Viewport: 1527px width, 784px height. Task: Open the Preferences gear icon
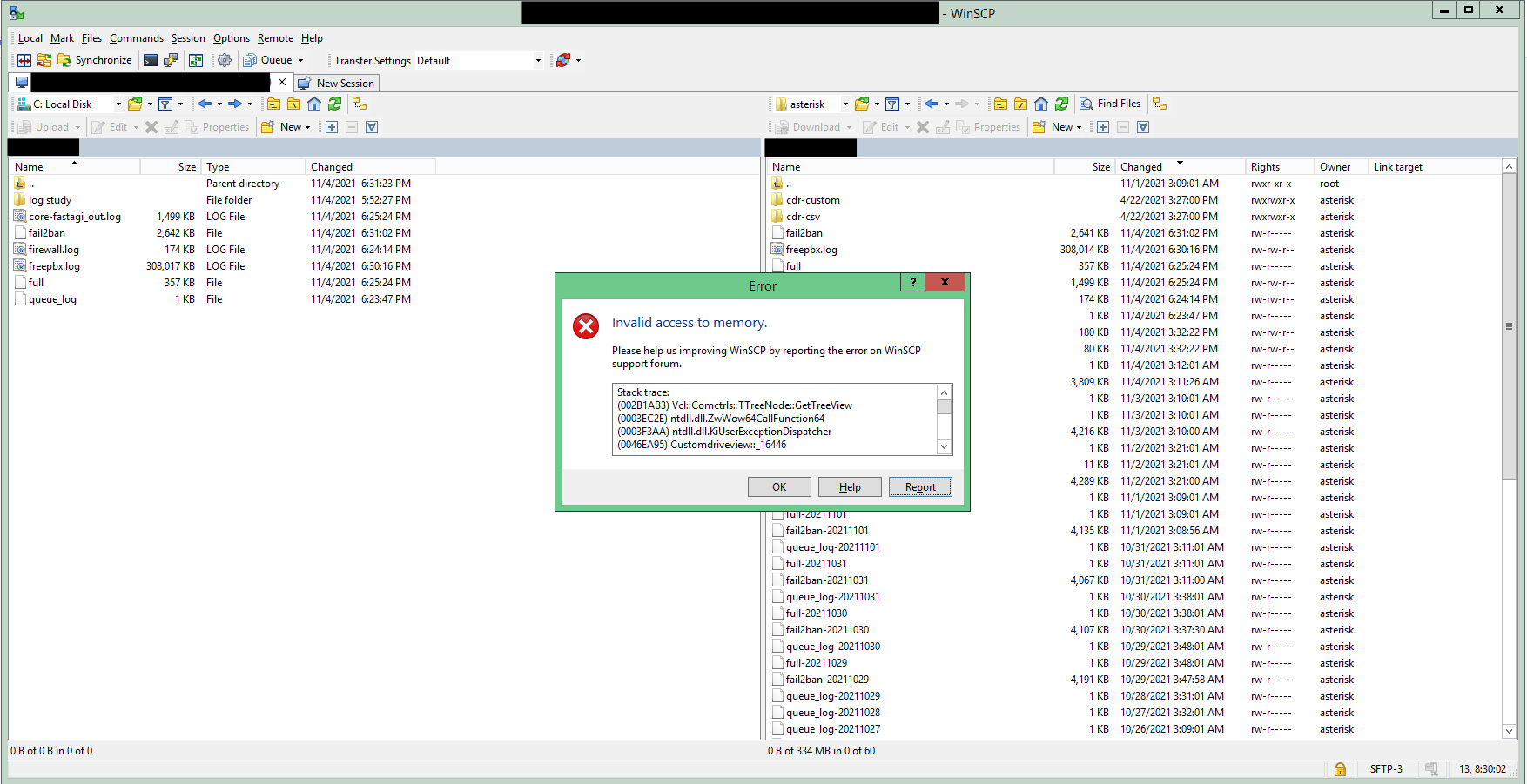pyautogui.click(x=225, y=60)
